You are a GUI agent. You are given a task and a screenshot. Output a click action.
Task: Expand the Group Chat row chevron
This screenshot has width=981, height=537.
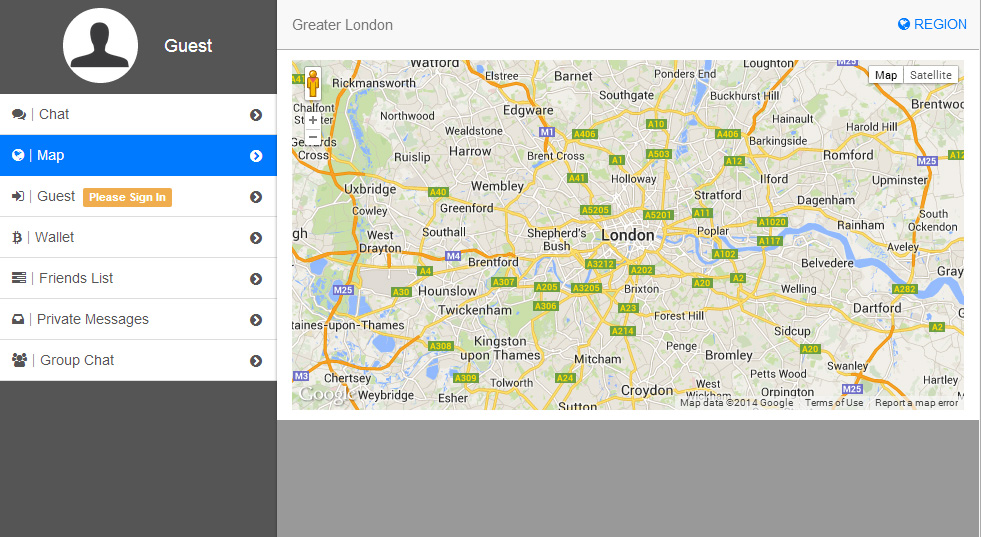[256, 361]
